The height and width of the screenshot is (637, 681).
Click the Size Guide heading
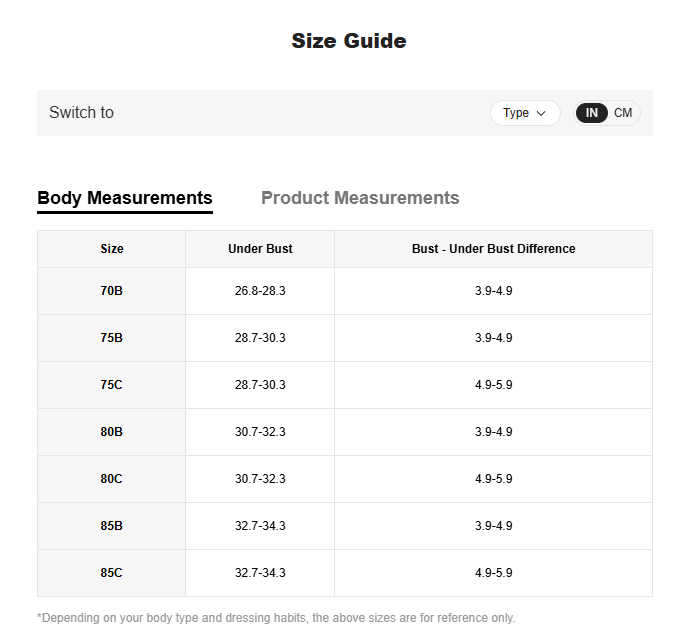349,41
